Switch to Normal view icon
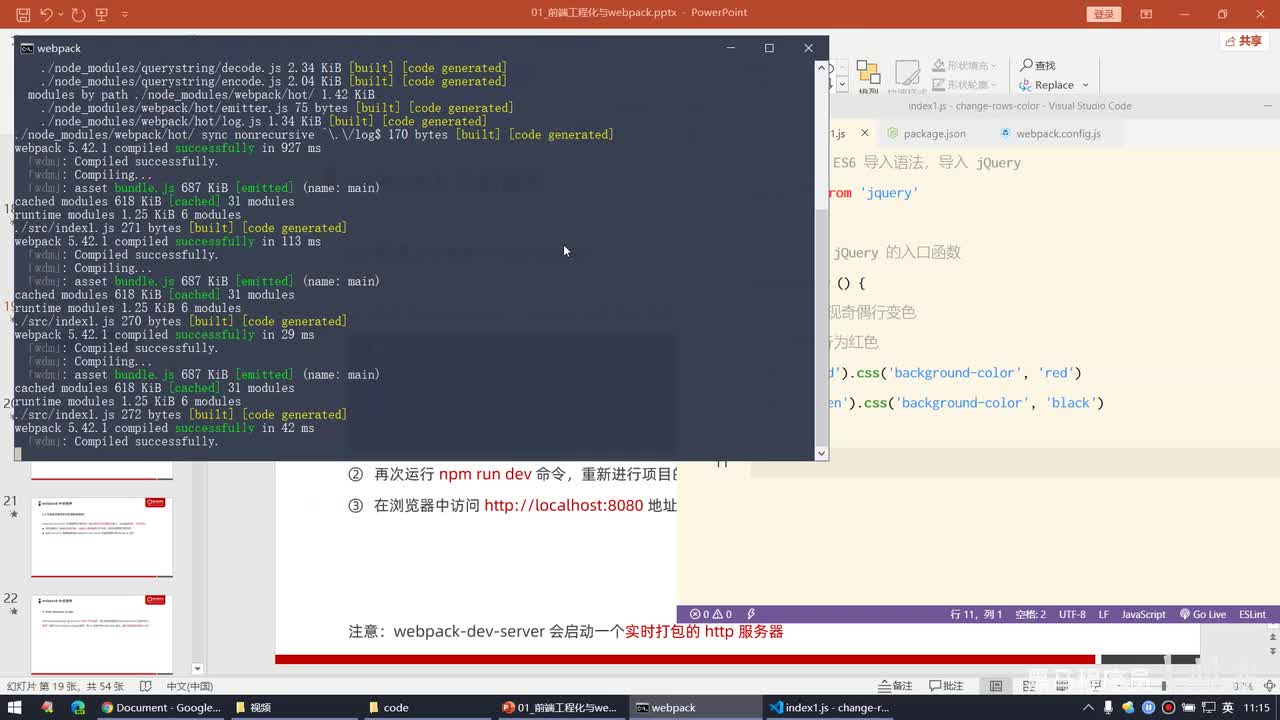1280x720 pixels. tap(996, 686)
